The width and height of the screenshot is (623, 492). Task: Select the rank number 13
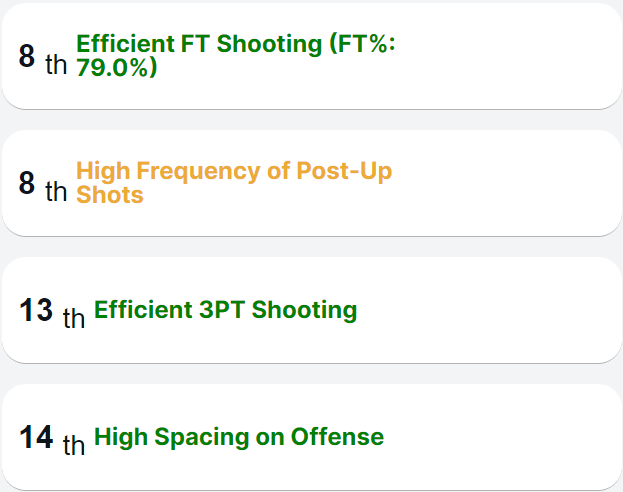pyautogui.click(x=36, y=310)
